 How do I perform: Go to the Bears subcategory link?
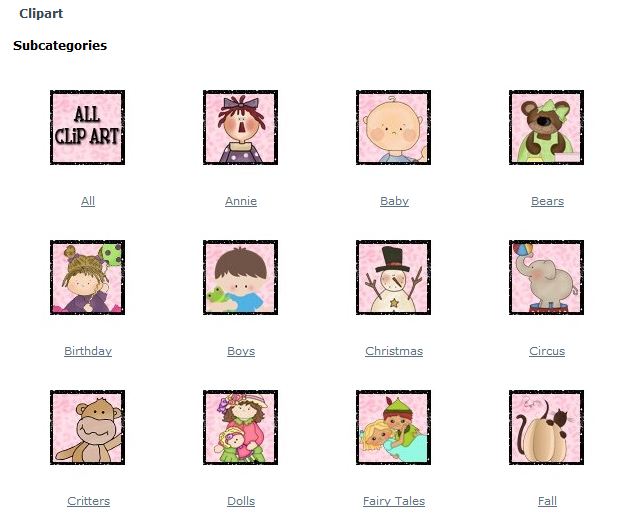pyautogui.click(x=547, y=201)
